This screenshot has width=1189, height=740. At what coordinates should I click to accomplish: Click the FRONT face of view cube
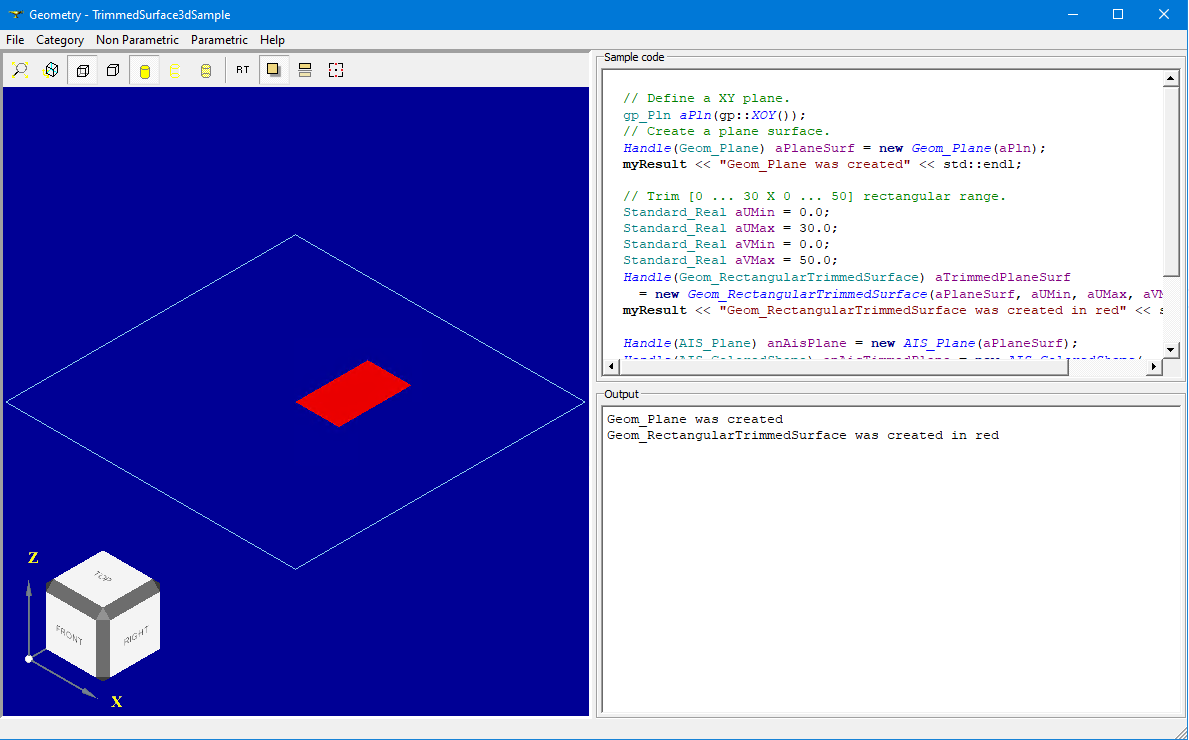tap(70, 634)
